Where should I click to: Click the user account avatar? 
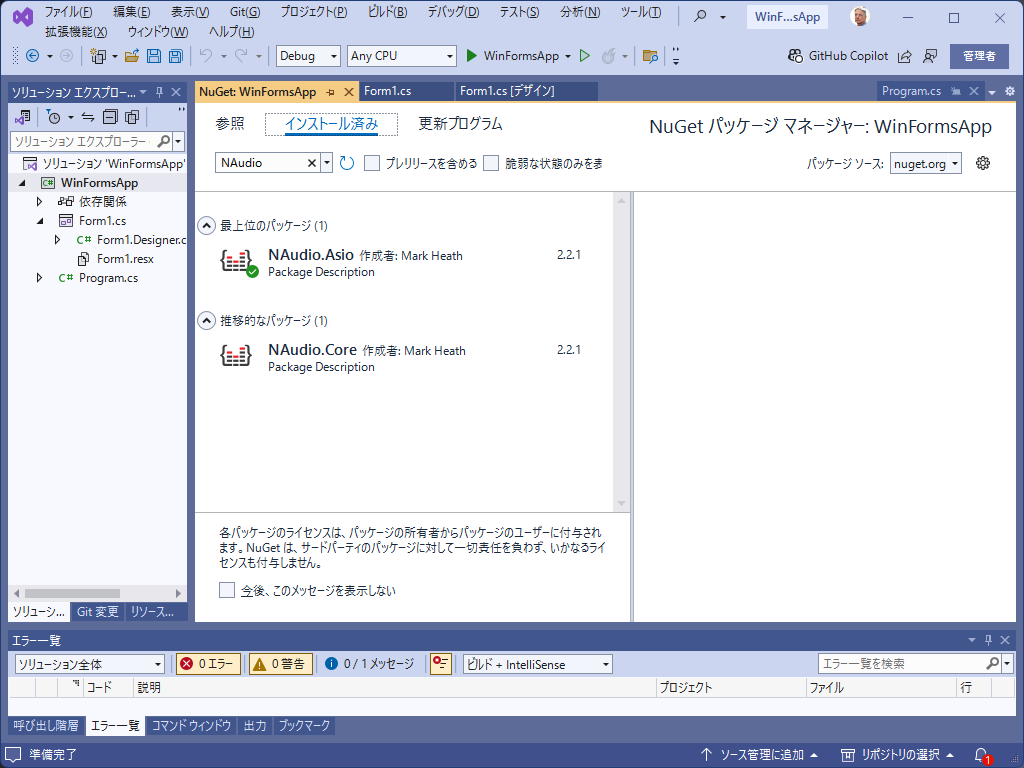[860, 16]
